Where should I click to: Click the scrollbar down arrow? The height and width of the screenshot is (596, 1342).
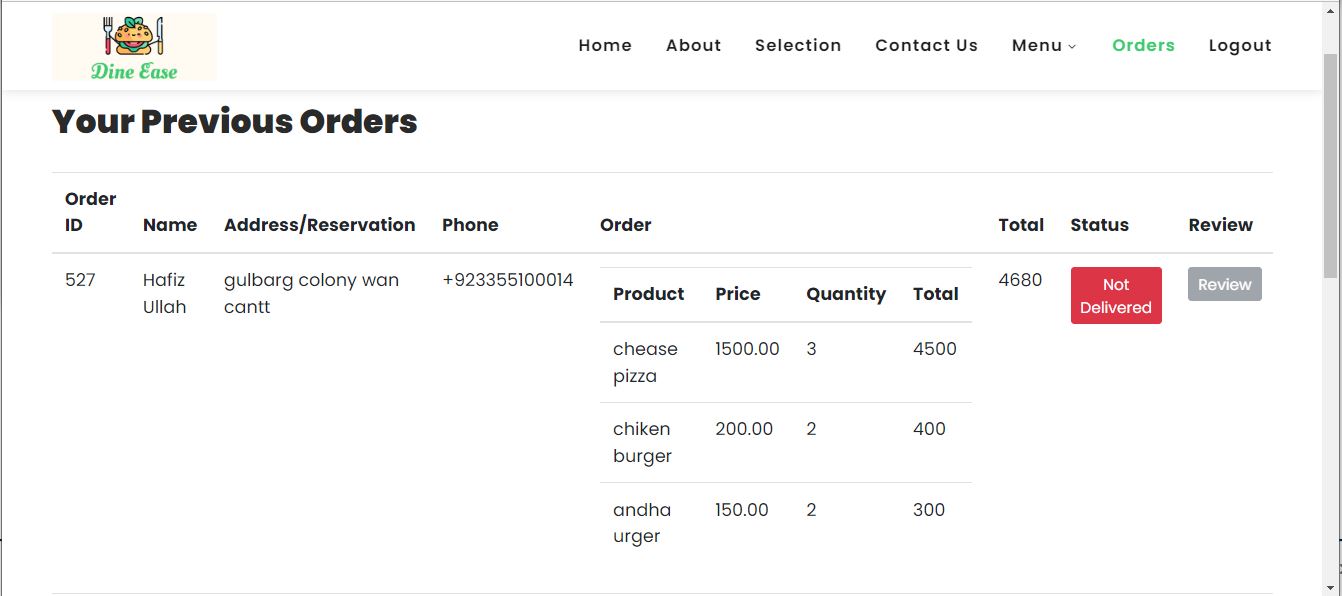(1331, 587)
